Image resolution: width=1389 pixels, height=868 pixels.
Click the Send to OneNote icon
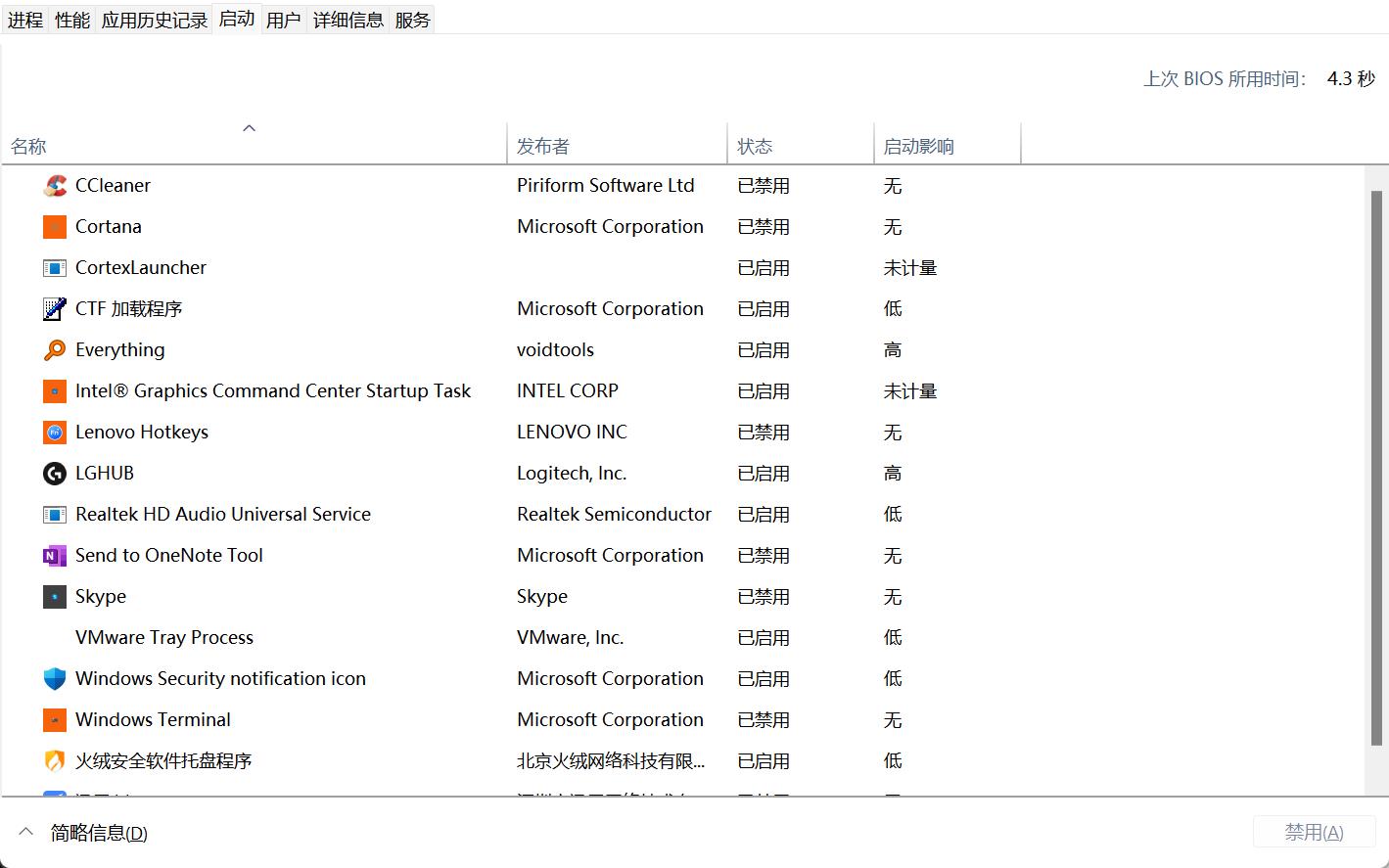click(x=55, y=555)
